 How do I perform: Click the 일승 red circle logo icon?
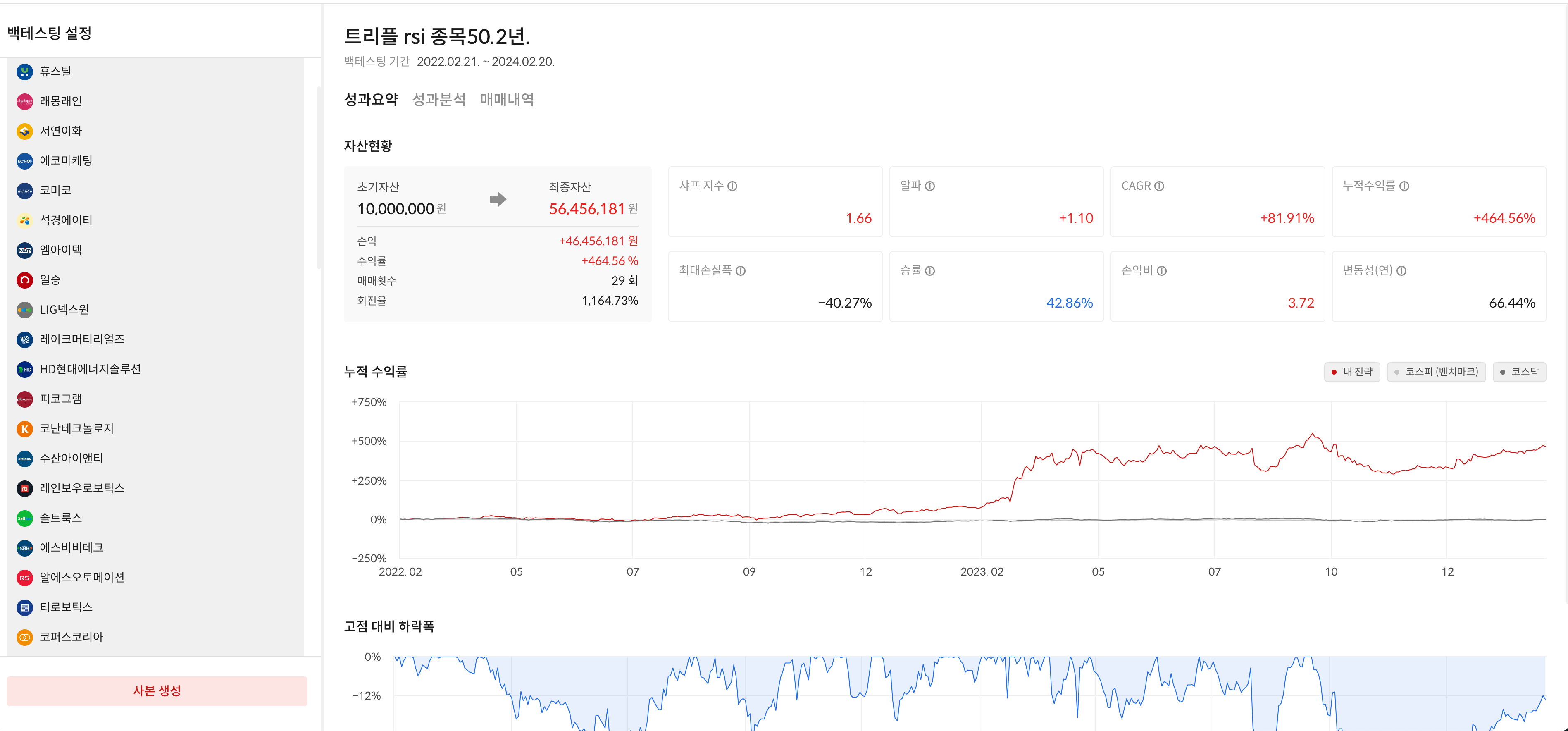(24, 280)
